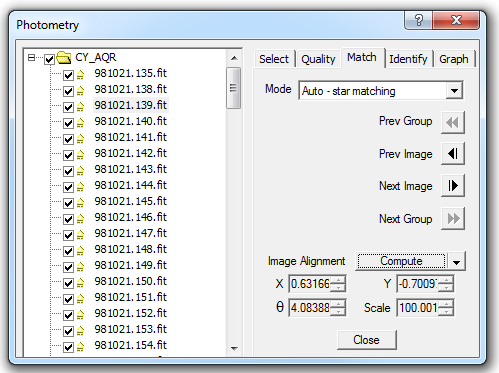Screen dimensions: 499x373
Task: Click the Y alignment input field
Action: pos(418,284)
